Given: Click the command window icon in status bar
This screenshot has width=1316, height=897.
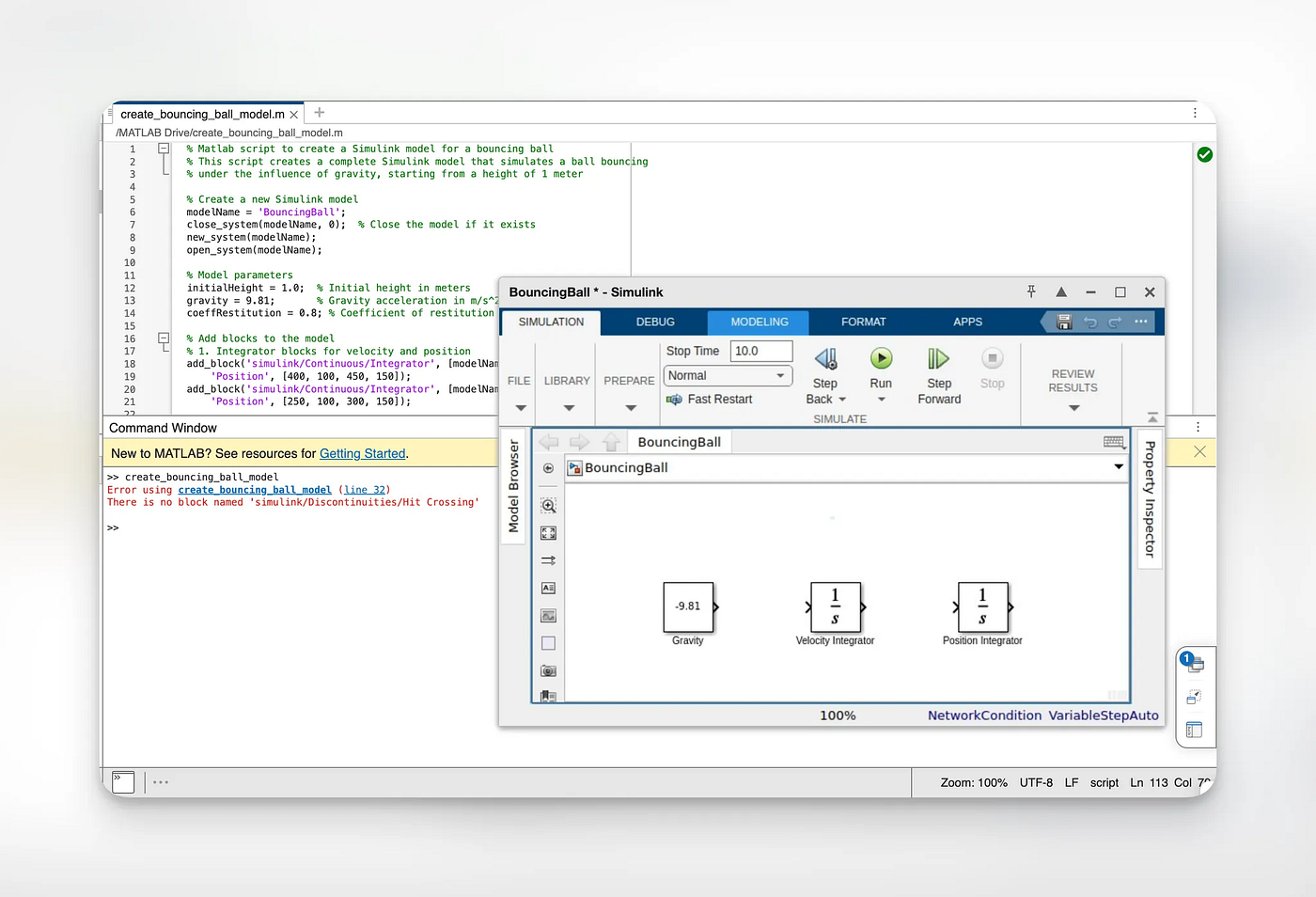Looking at the screenshot, I should click(123, 781).
